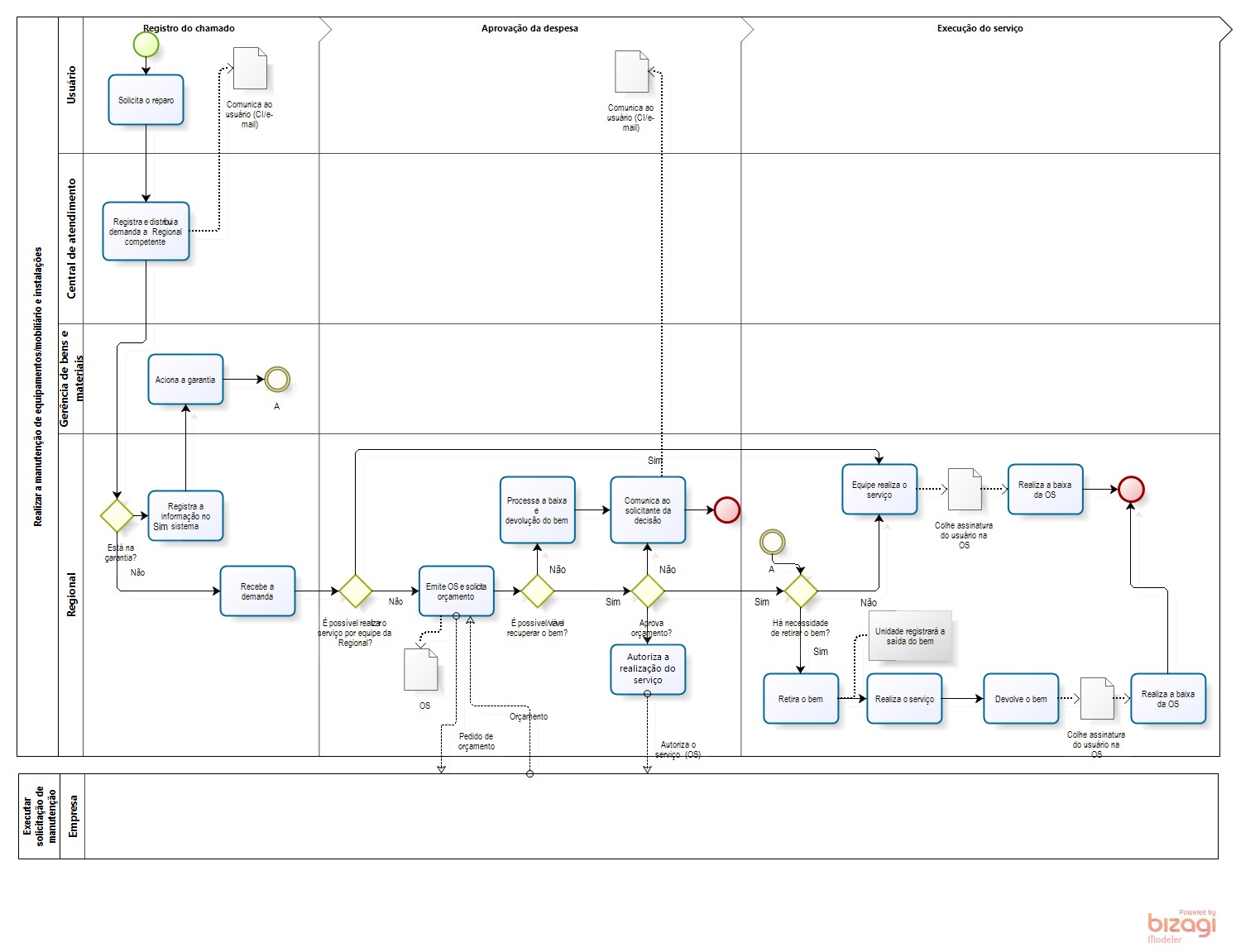Click the 'Emite OS e solicita orçamento' task
Screen dimensions: 1236x952
click(456, 591)
